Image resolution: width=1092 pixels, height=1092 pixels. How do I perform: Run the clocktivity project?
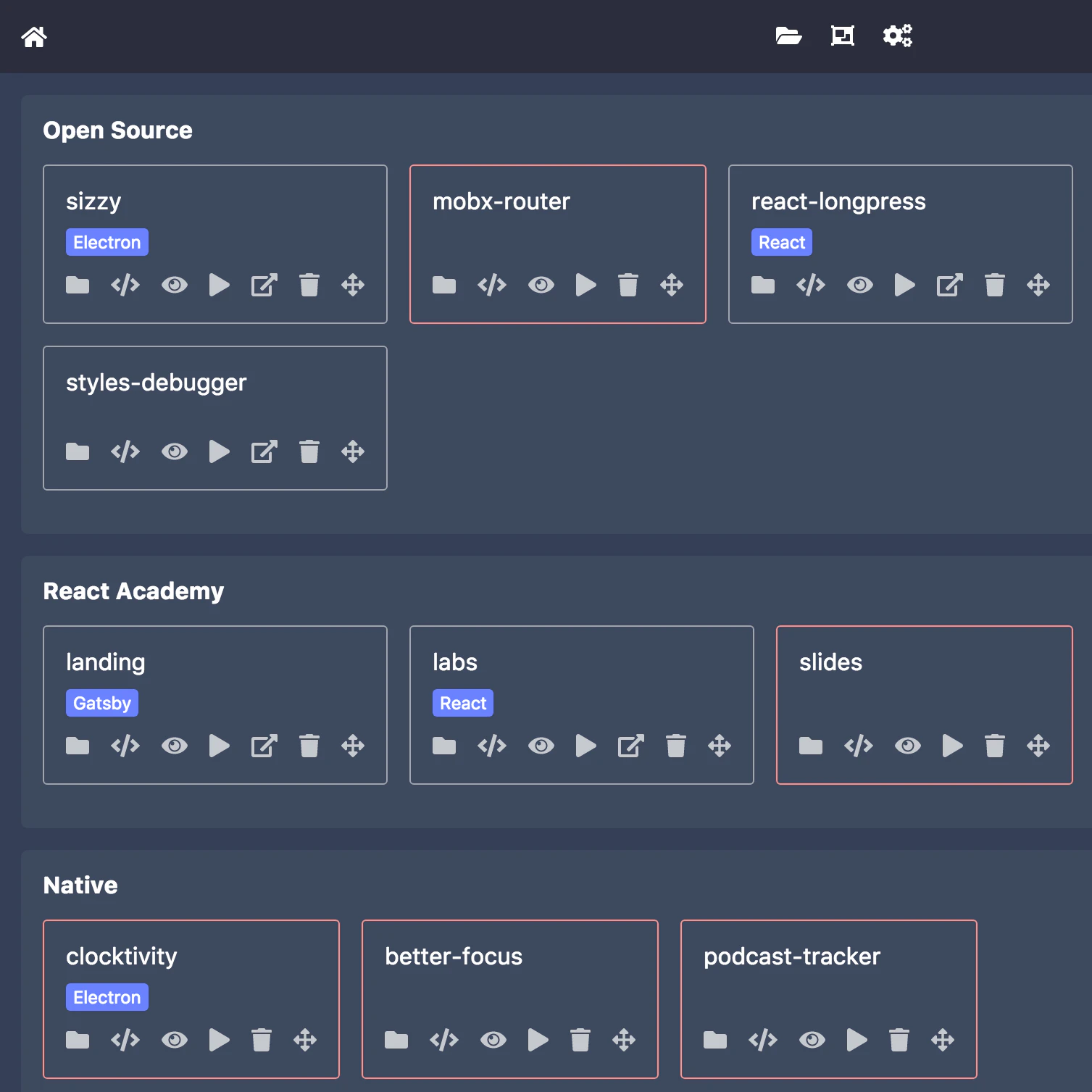click(220, 1040)
